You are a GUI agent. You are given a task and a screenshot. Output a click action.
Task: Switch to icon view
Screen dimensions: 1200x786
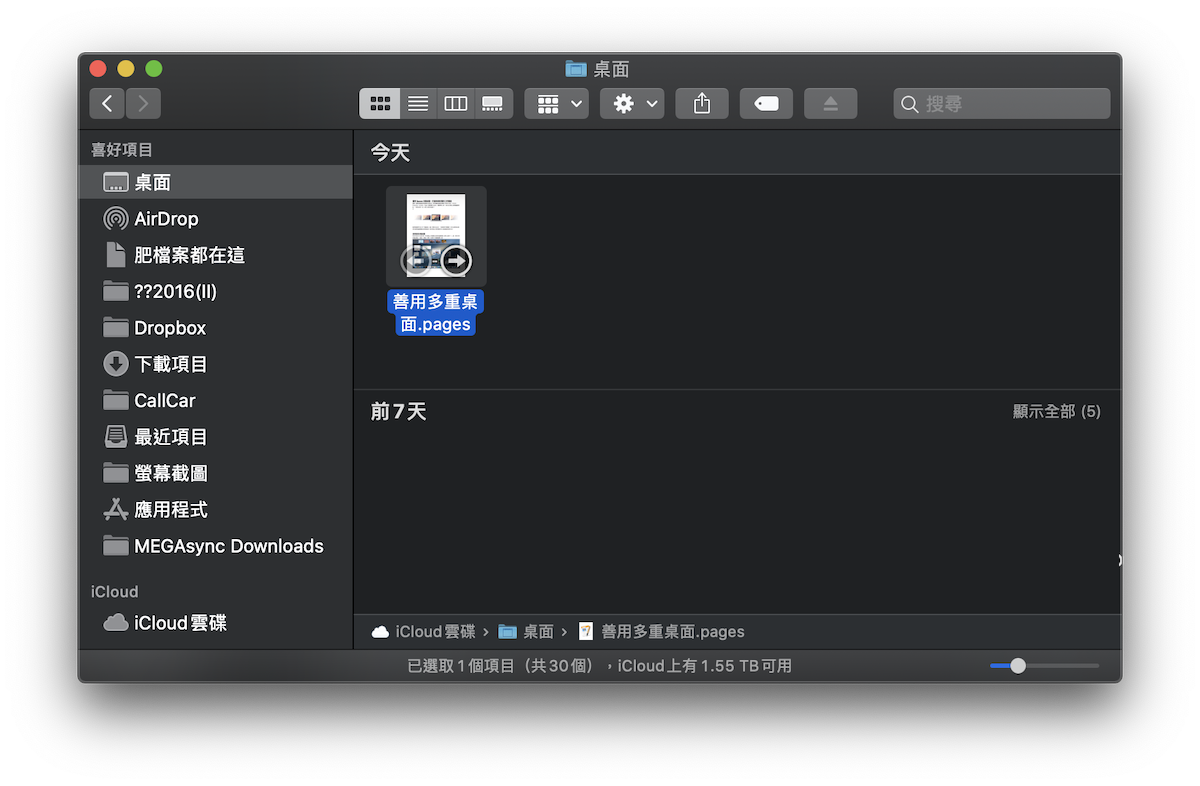pyautogui.click(x=380, y=103)
